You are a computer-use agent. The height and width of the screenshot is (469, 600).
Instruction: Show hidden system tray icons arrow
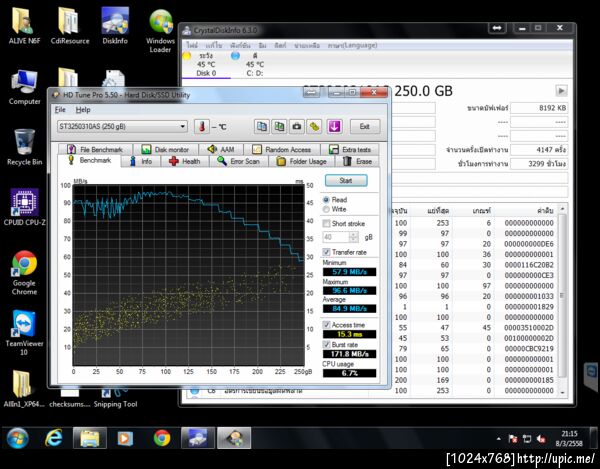coord(498,439)
